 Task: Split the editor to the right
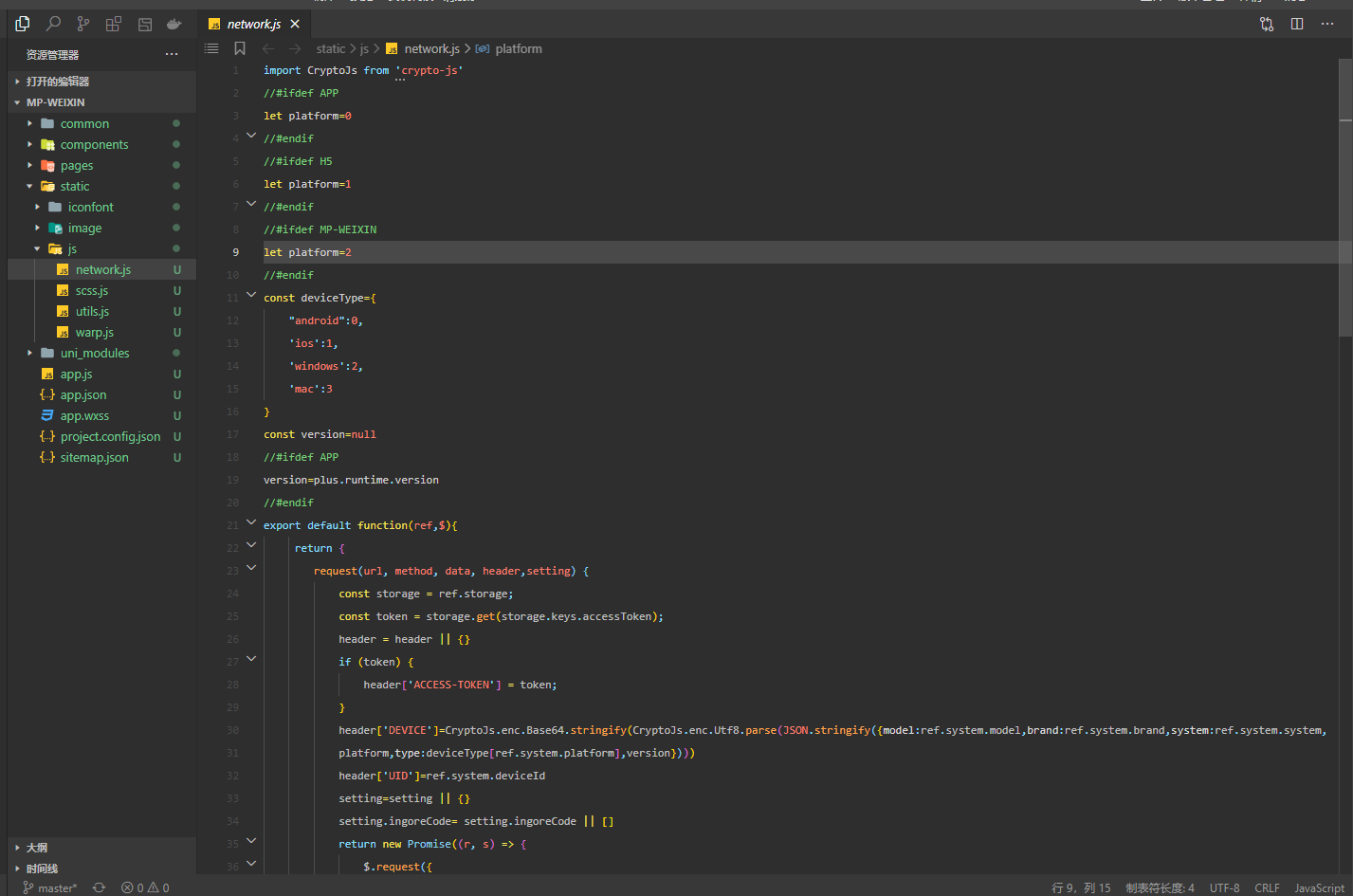pyautogui.click(x=1297, y=24)
